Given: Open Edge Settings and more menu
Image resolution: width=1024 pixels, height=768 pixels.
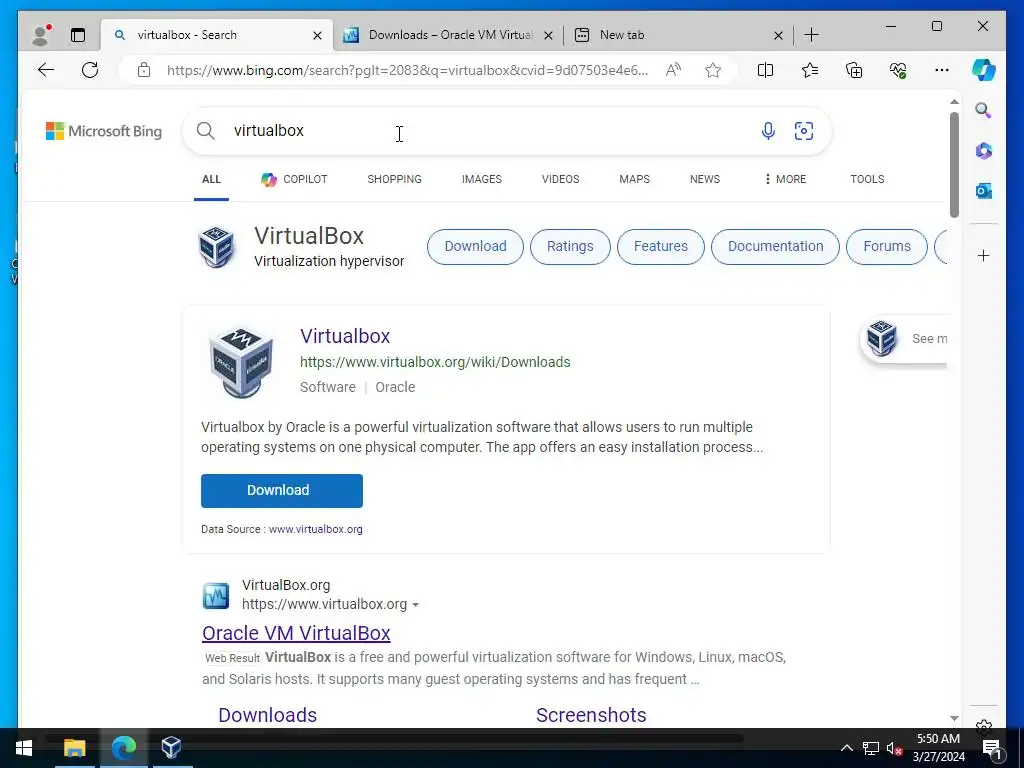Looking at the screenshot, I should 942,70.
